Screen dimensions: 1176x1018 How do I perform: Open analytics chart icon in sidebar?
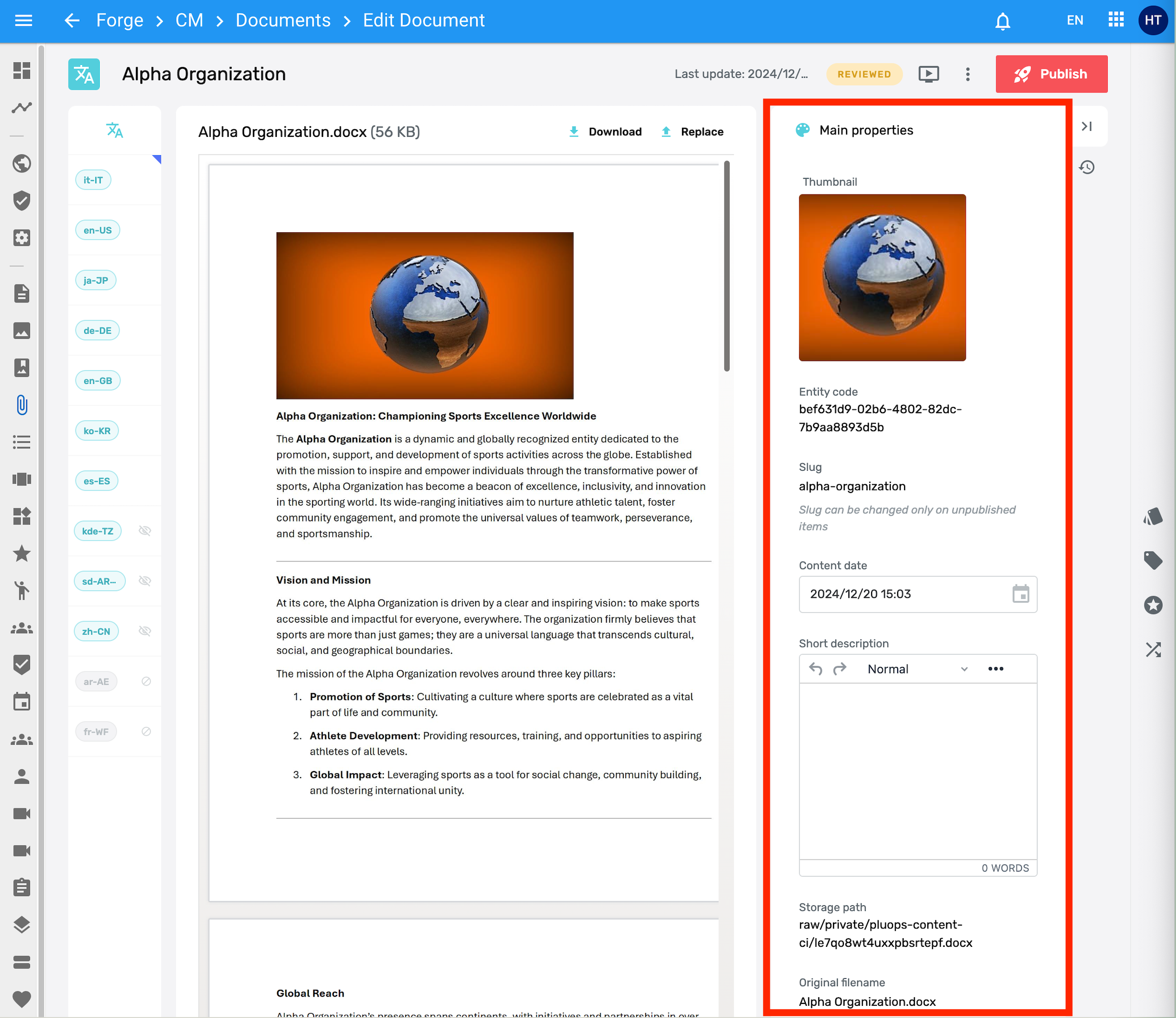[22, 107]
